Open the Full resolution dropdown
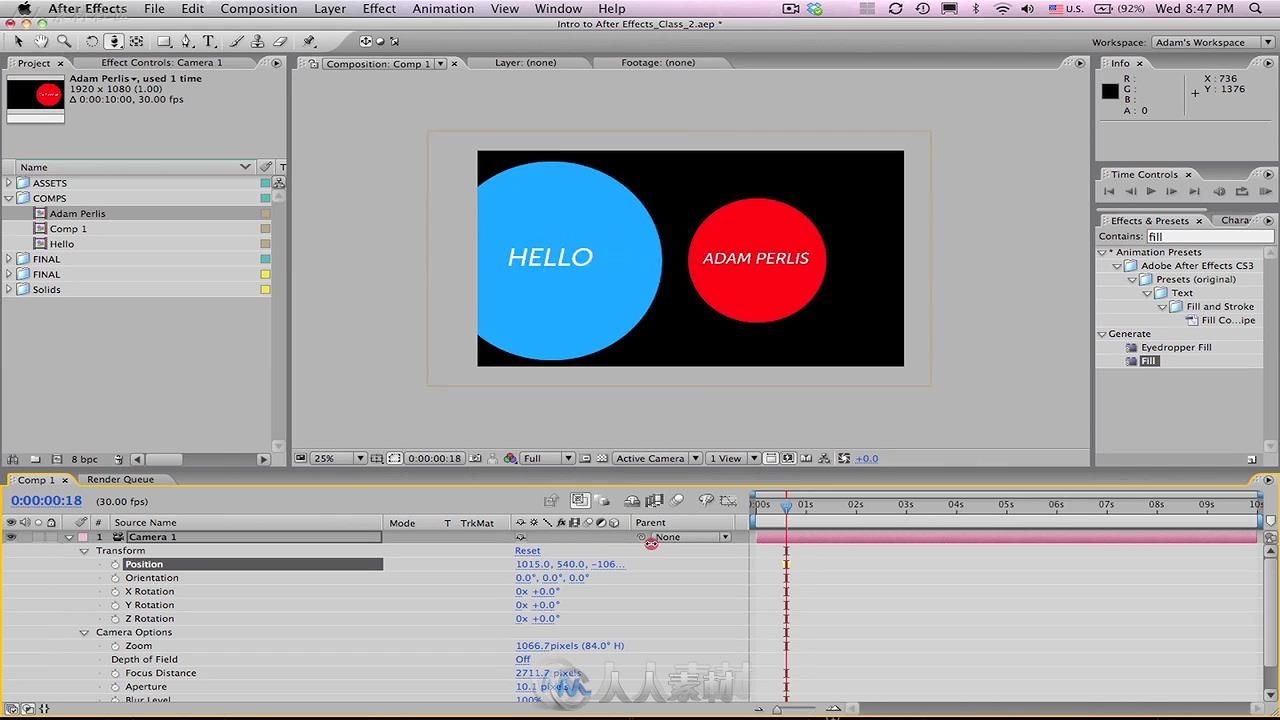Screen dimensions: 1280x720 [548, 458]
